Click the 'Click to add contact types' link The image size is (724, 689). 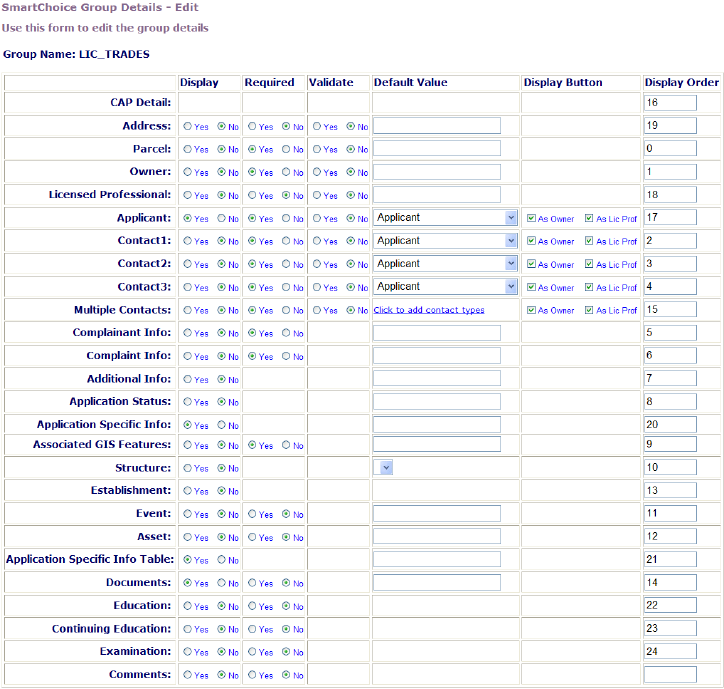[x=429, y=310]
